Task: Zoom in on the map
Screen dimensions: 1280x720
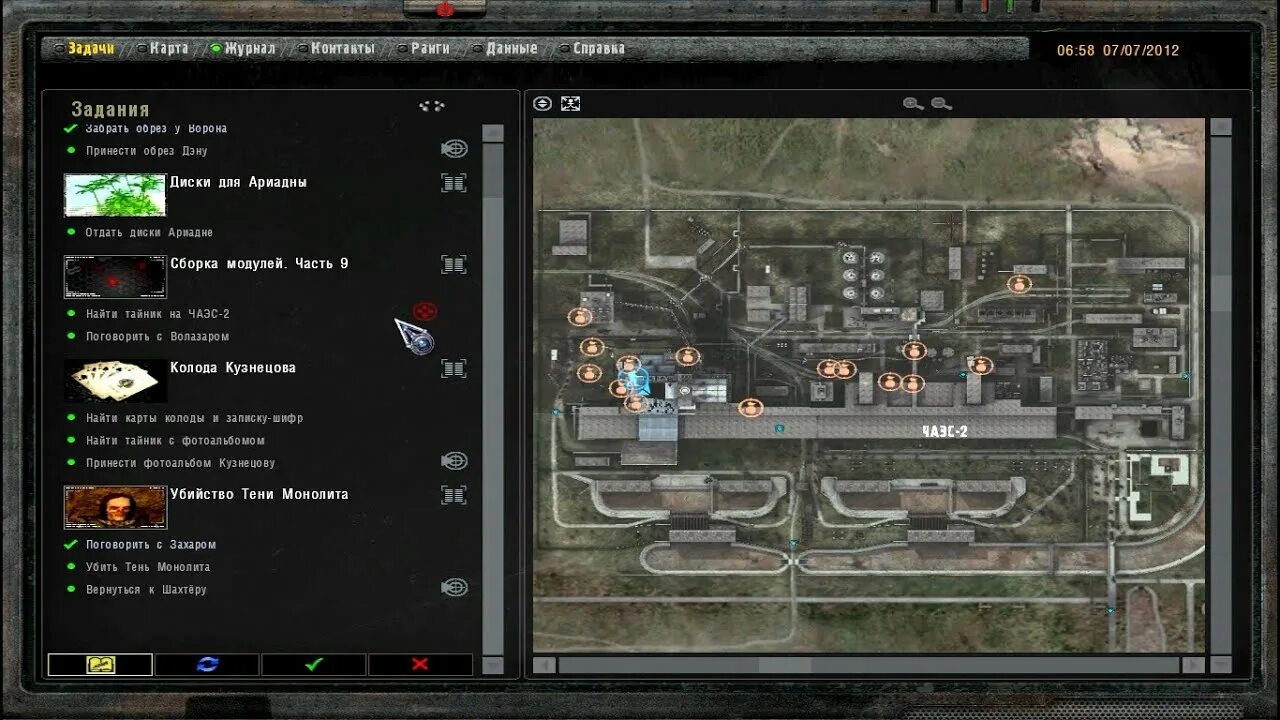Action: click(913, 103)
